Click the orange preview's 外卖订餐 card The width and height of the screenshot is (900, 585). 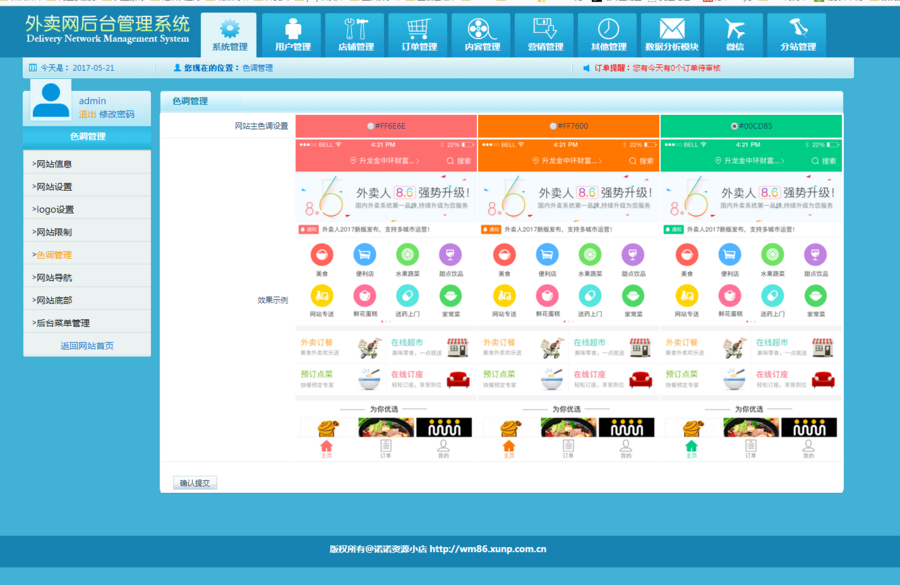(523, 347)
